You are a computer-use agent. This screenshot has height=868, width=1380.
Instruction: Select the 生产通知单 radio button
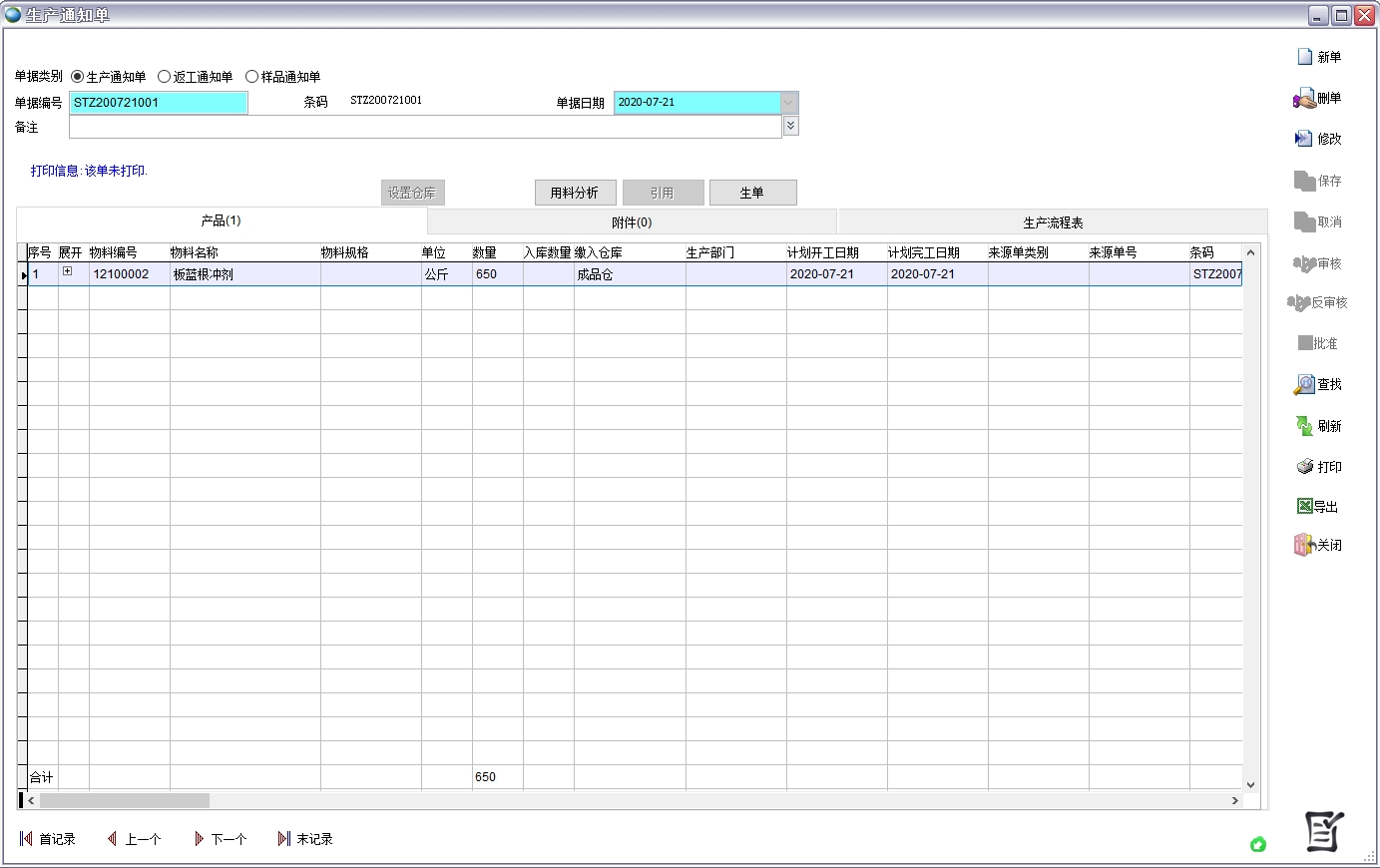(x=78, y=77)
